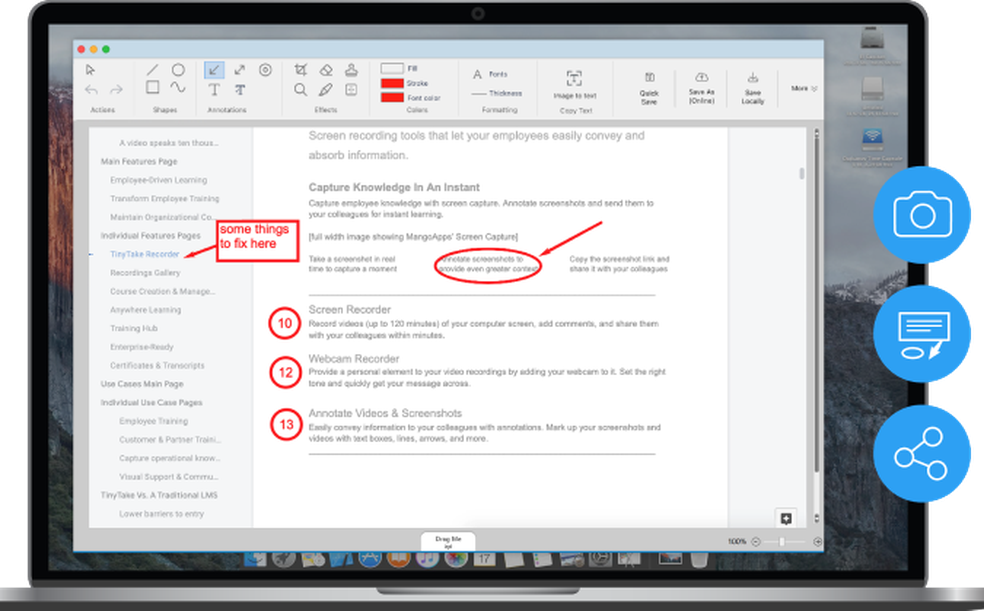Select the Magnifier effect tool
984x611 pixels.
301,88
